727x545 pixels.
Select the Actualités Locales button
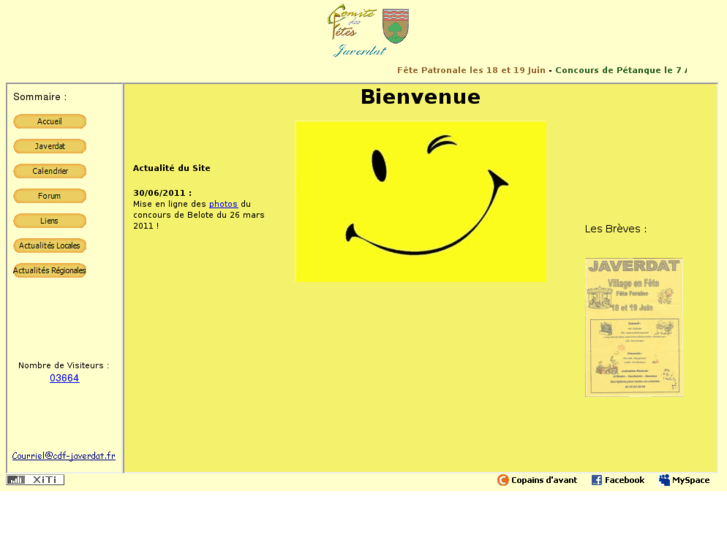pos(50,245)
